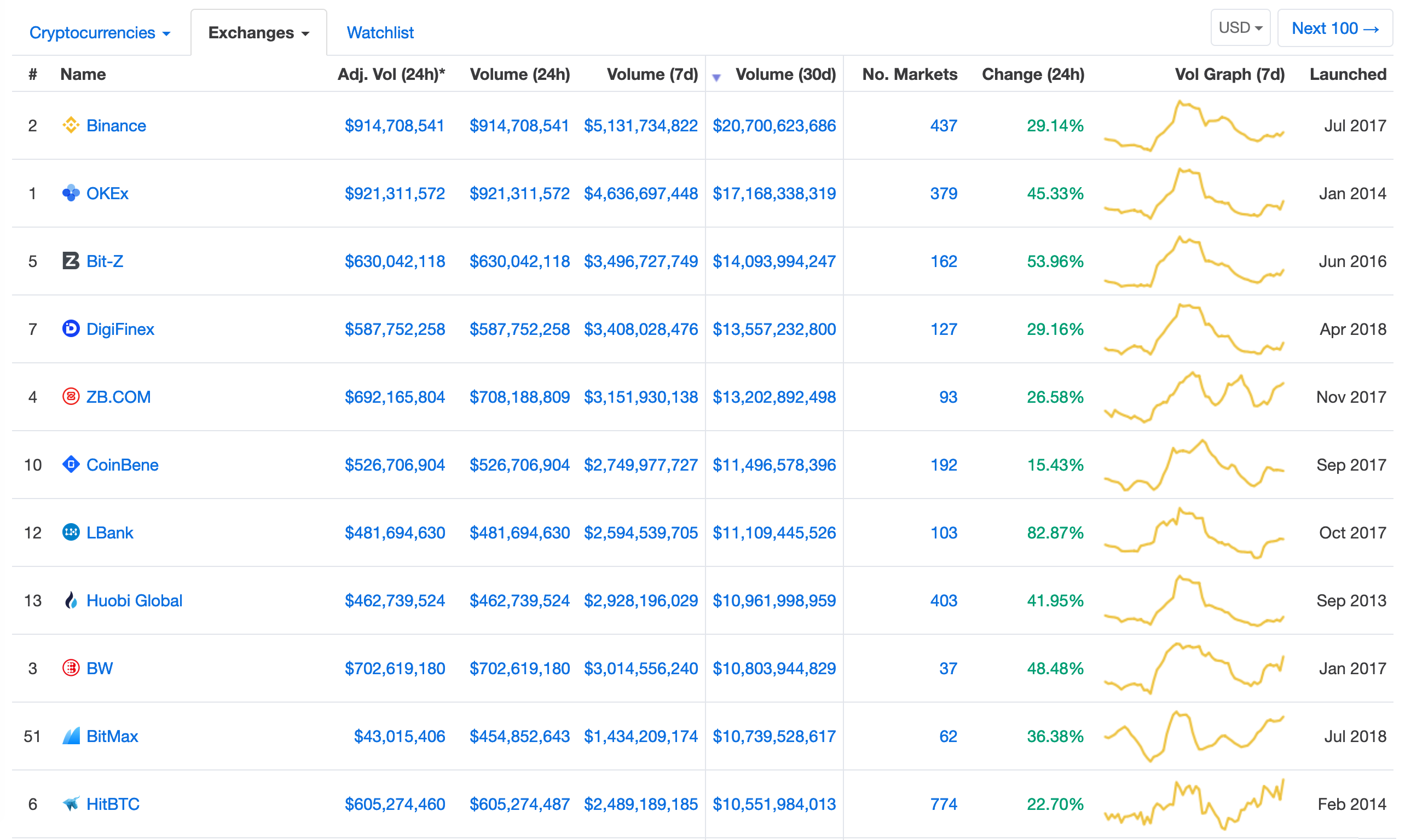This screenshot has width=1411, height=840.
Task: Sort by No. Markets column header
Action: pyautogui.click(x=910, y=74)
